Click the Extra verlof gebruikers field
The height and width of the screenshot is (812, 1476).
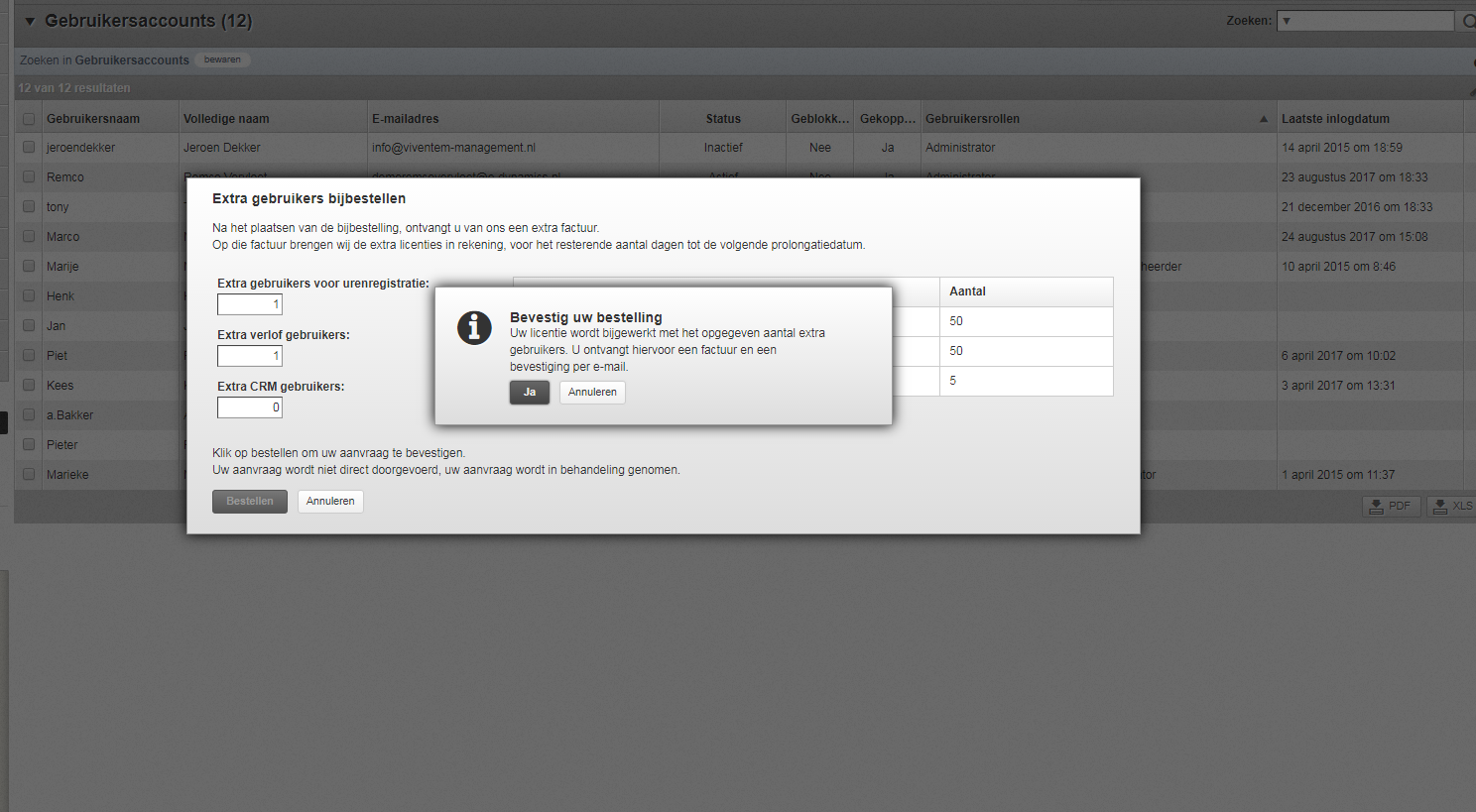pos(250,356)
